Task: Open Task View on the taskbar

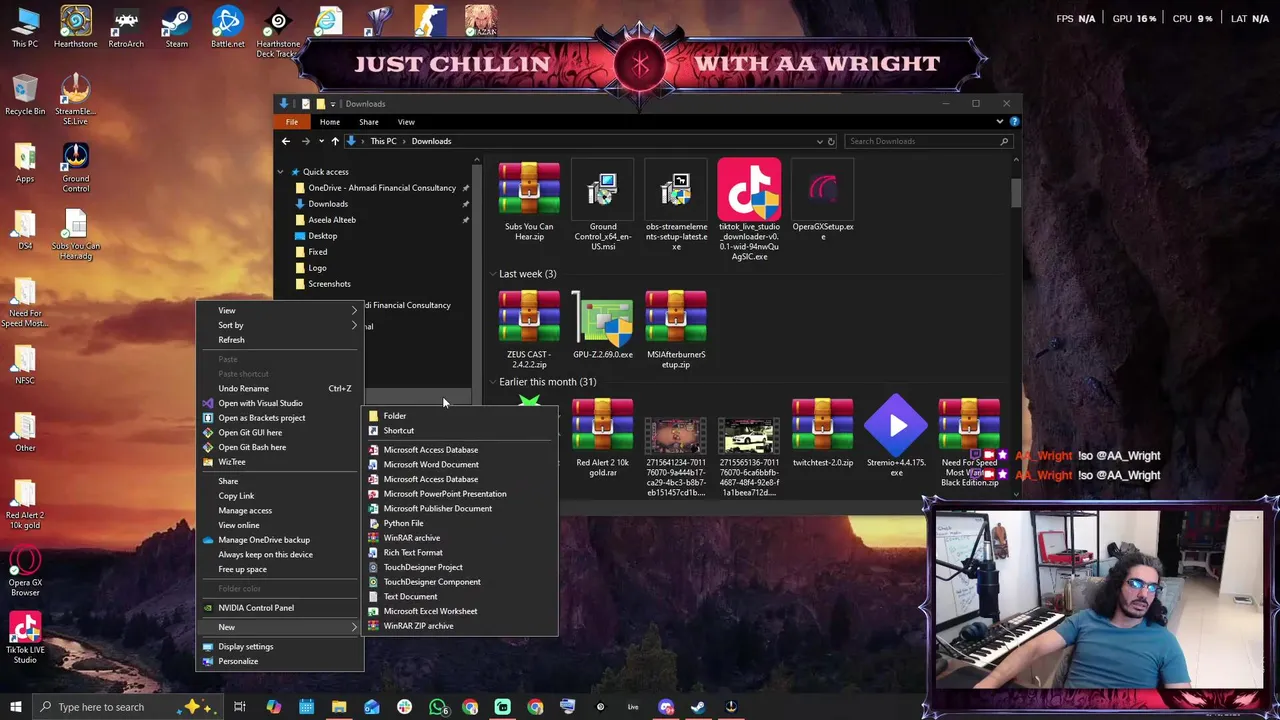Action: pos(240,707)
